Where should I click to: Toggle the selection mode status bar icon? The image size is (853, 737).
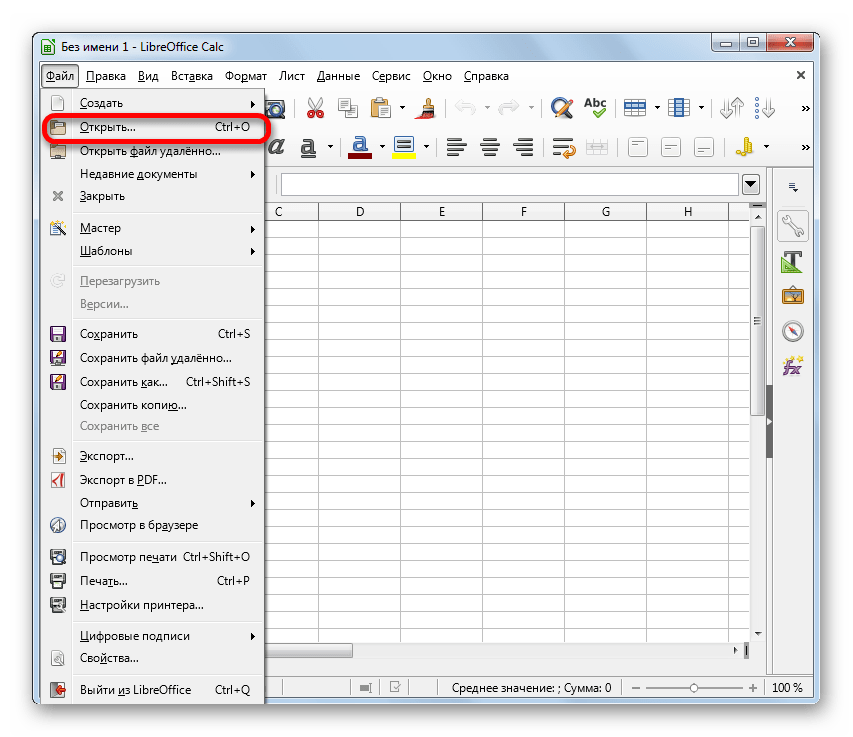367,688
